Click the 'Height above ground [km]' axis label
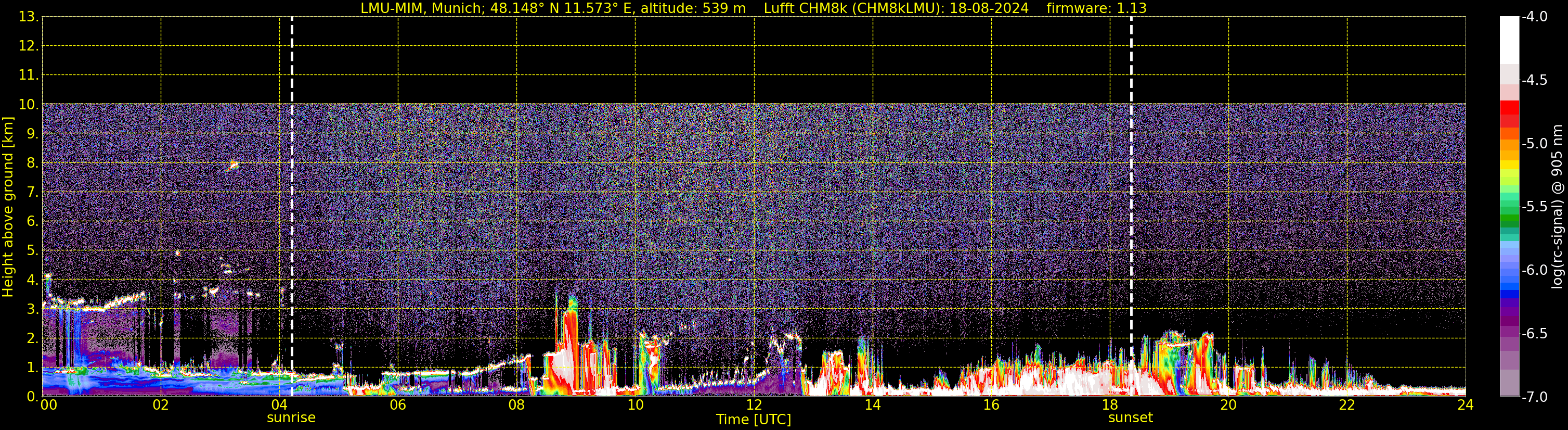Viewport: 1568px width, 430px height. tap(8, 207)
